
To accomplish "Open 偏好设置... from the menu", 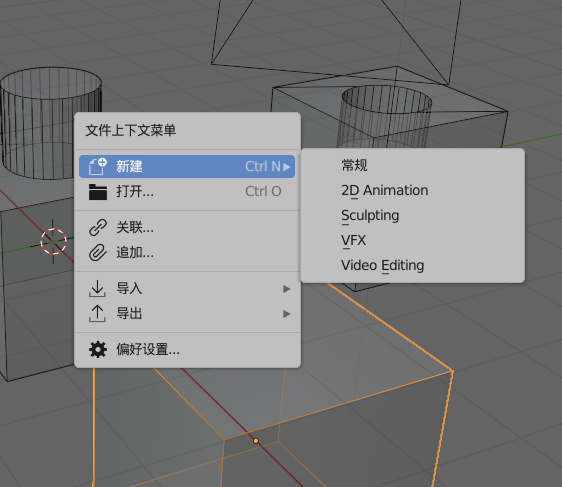I will pyautogui.click(x=187, y=349).
